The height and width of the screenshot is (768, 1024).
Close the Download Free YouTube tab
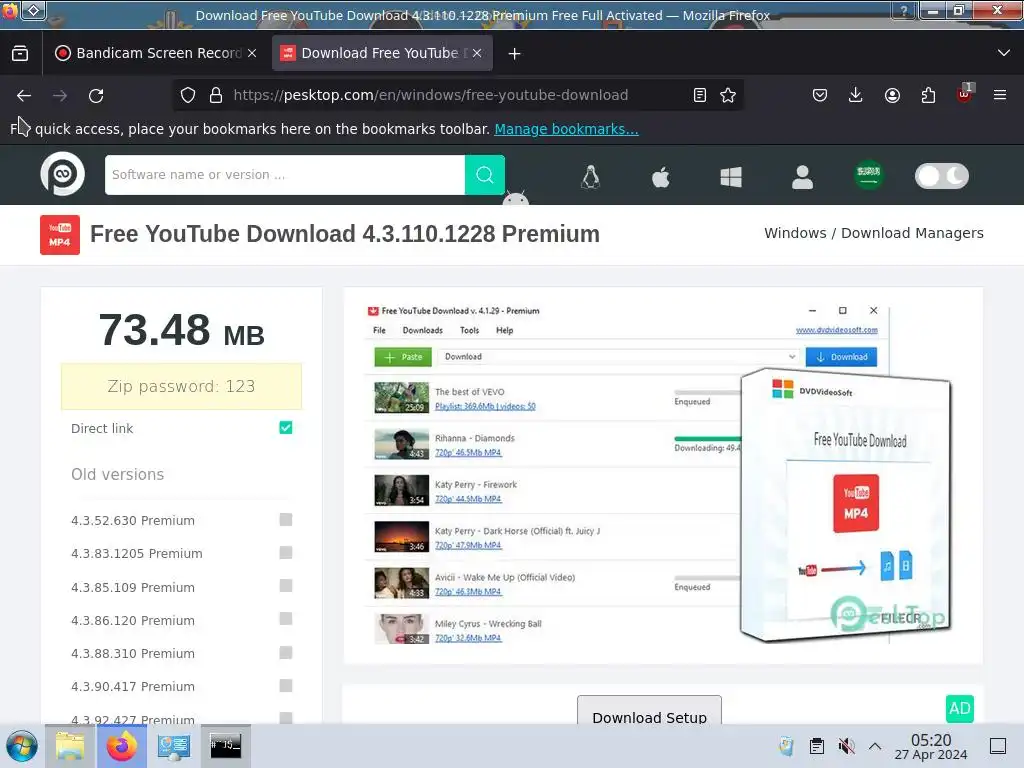(x=477, y=54)
